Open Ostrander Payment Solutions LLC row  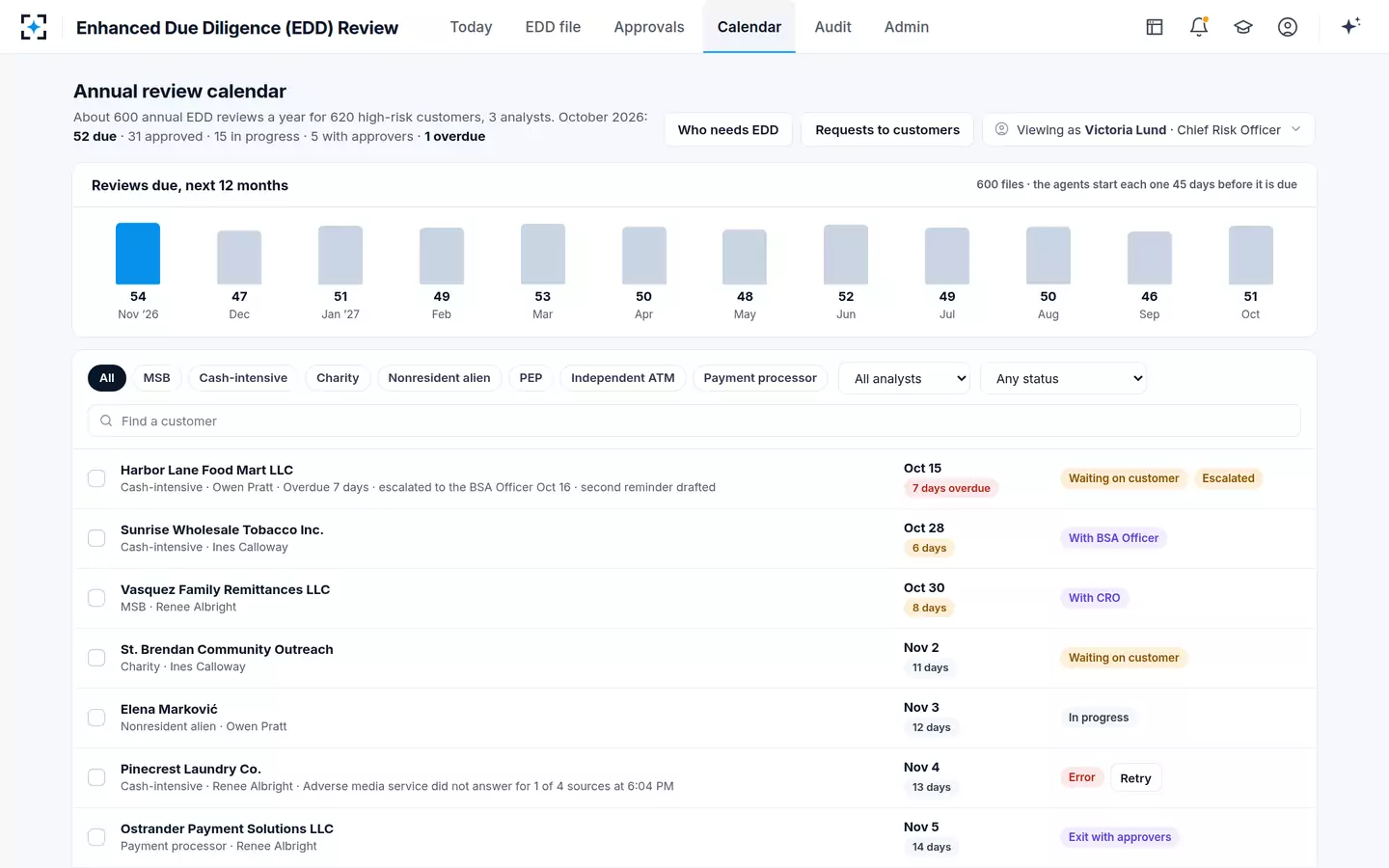point(694,837)
